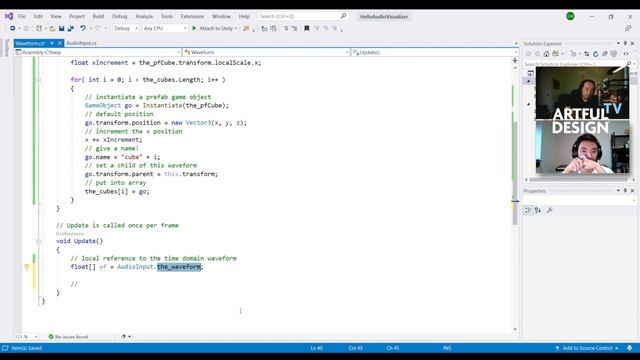Click the notifications bell in status bar
This screenshot has width=640, height=360.
click(x=629, y=348)
